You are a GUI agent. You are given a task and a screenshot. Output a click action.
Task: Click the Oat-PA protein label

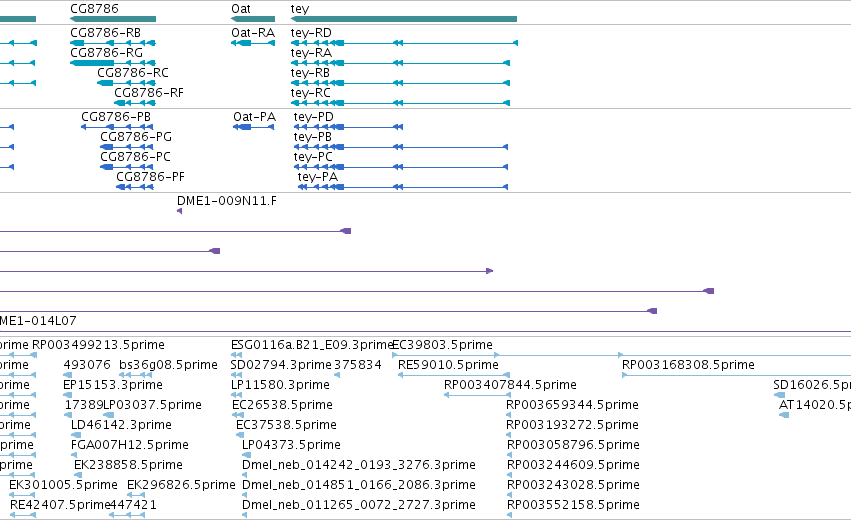coord(255,117)
